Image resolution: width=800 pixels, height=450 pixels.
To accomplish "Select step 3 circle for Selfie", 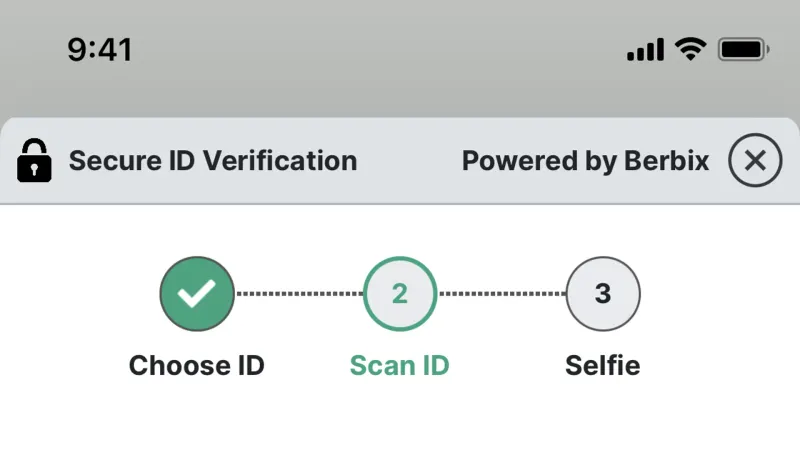I will 603,293.
